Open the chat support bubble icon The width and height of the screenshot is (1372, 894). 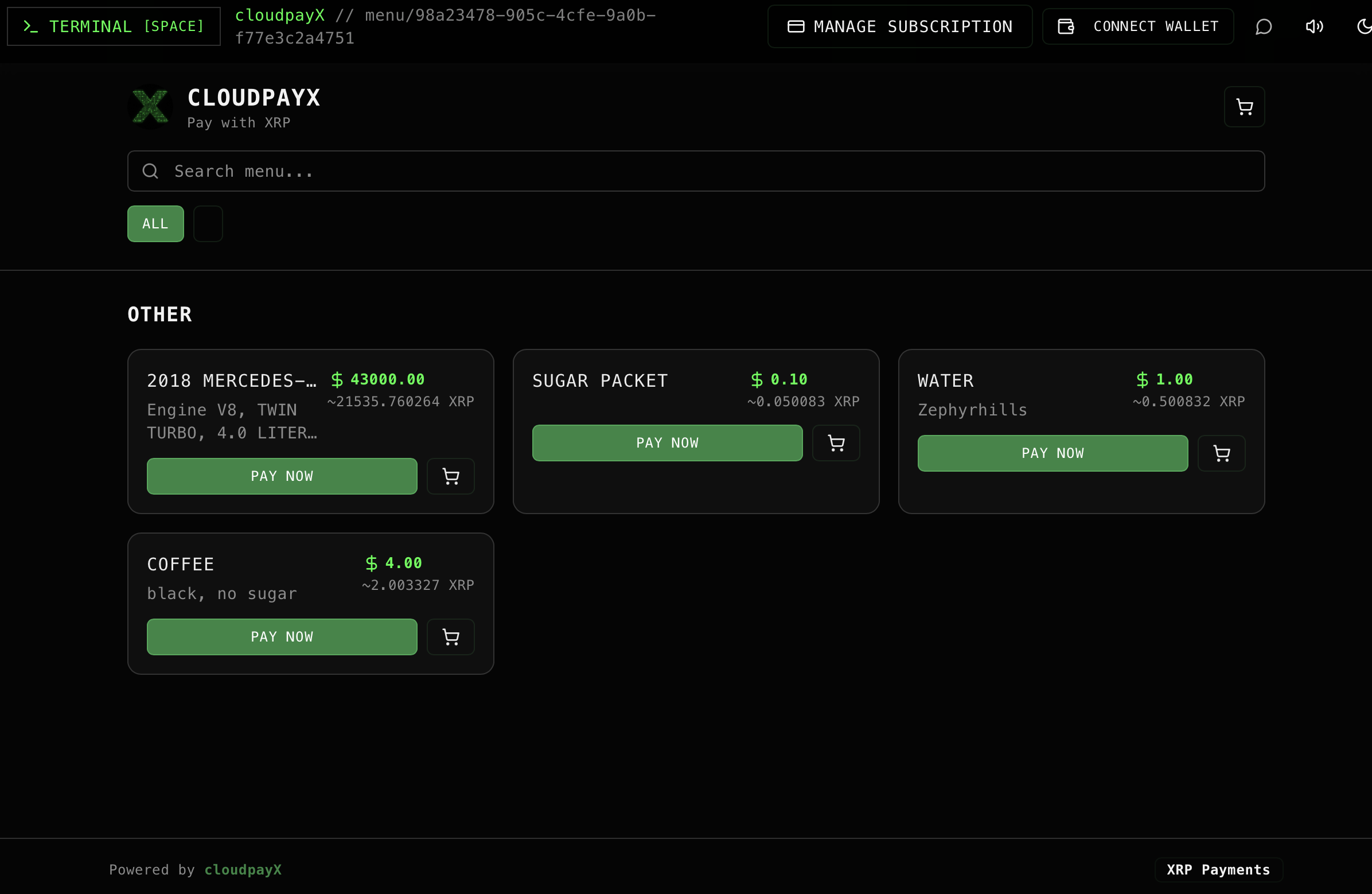(x=1264, y=26)
